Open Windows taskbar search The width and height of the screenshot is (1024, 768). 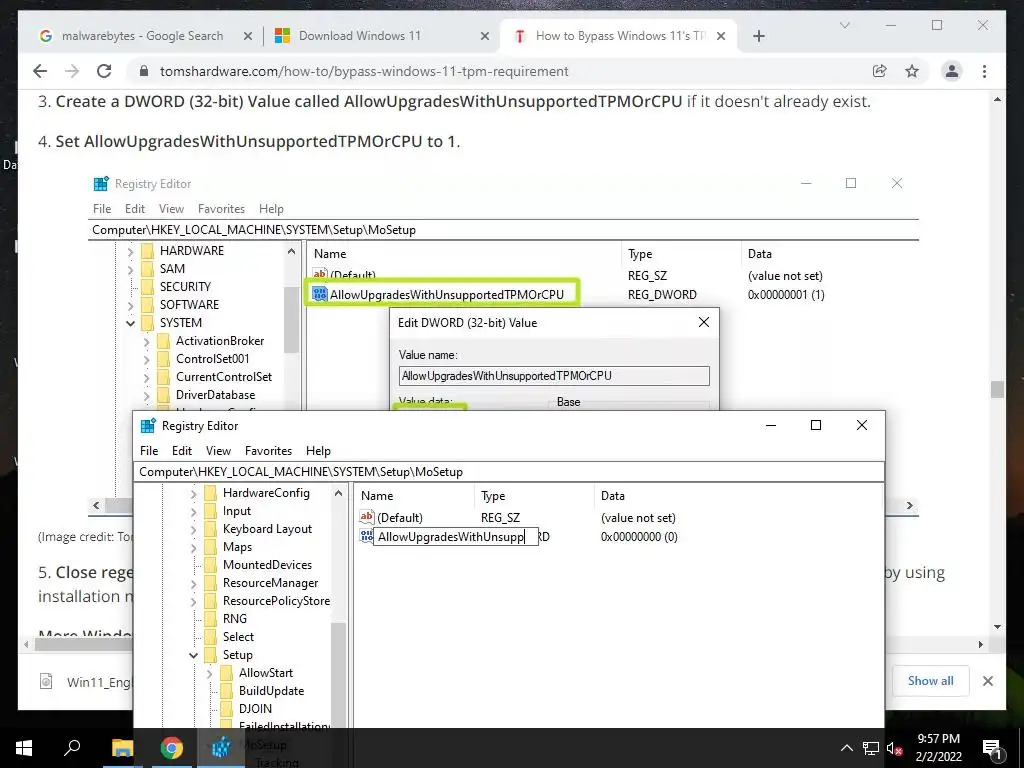[72, 748]
